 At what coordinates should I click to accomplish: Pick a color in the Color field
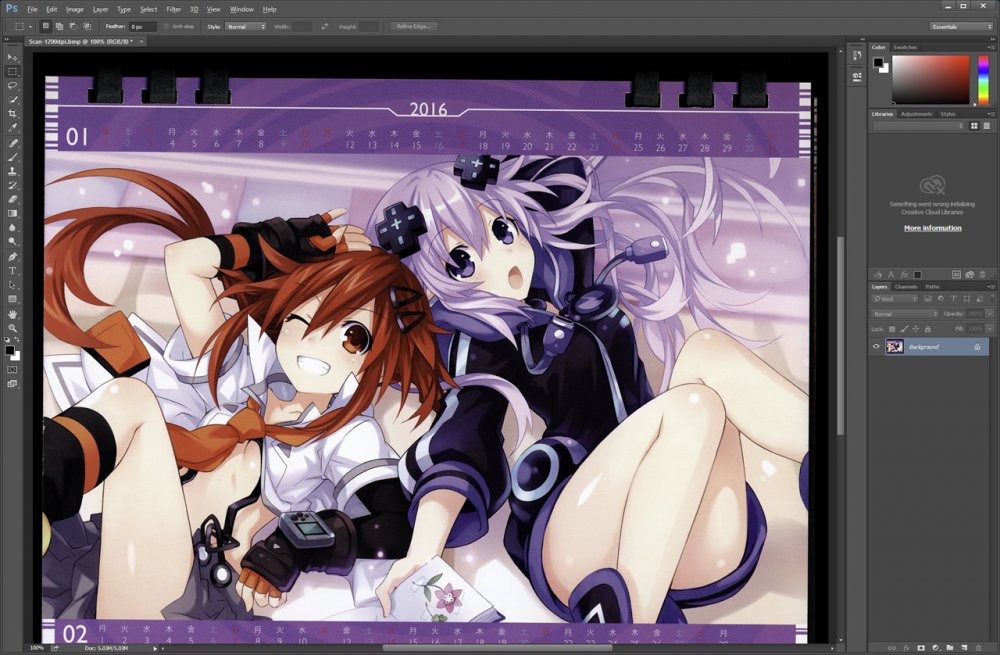click(930, 80)
